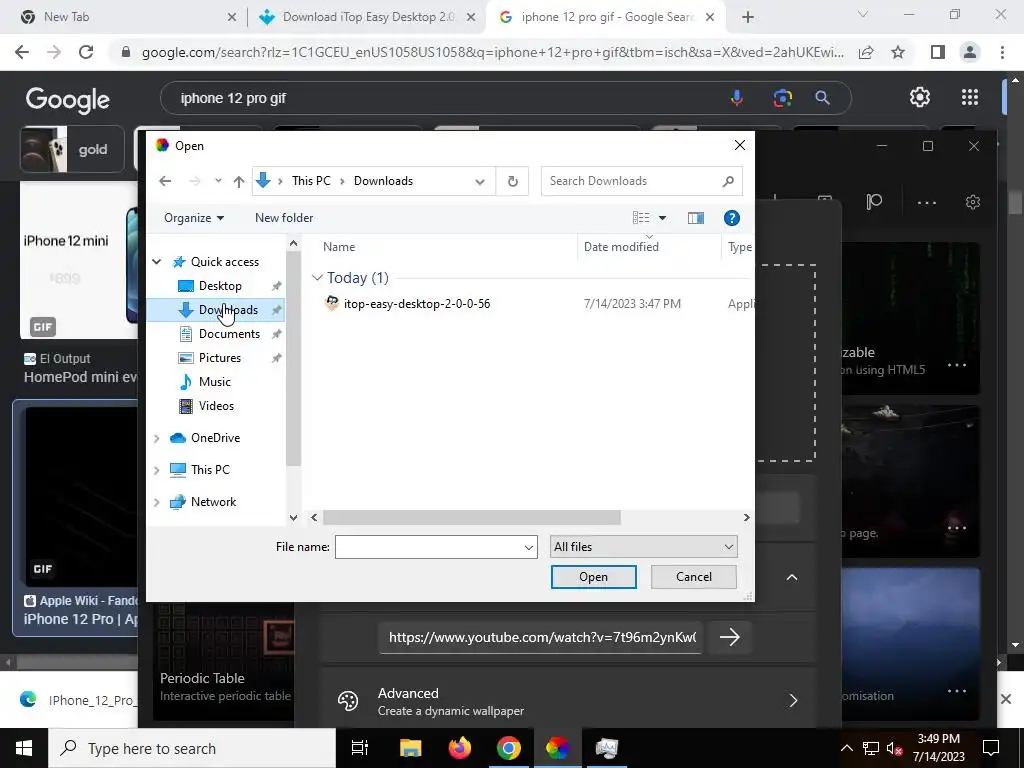Collapse the Today (1) group
Image resolution: width=1024 pixels, height=768 pixels.
pos(317,278)
